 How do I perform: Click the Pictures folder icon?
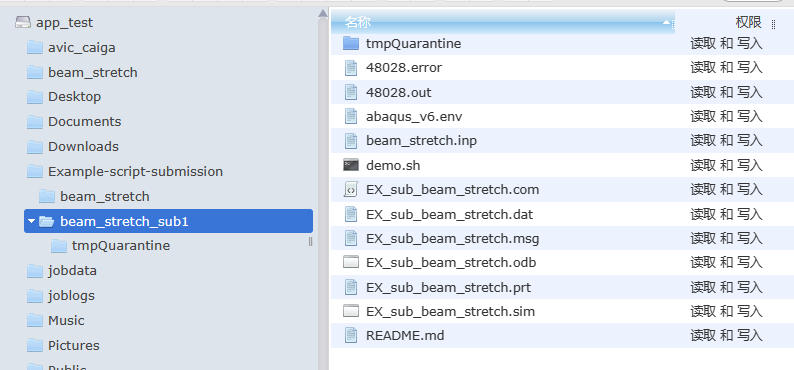(x=35, y=345)
